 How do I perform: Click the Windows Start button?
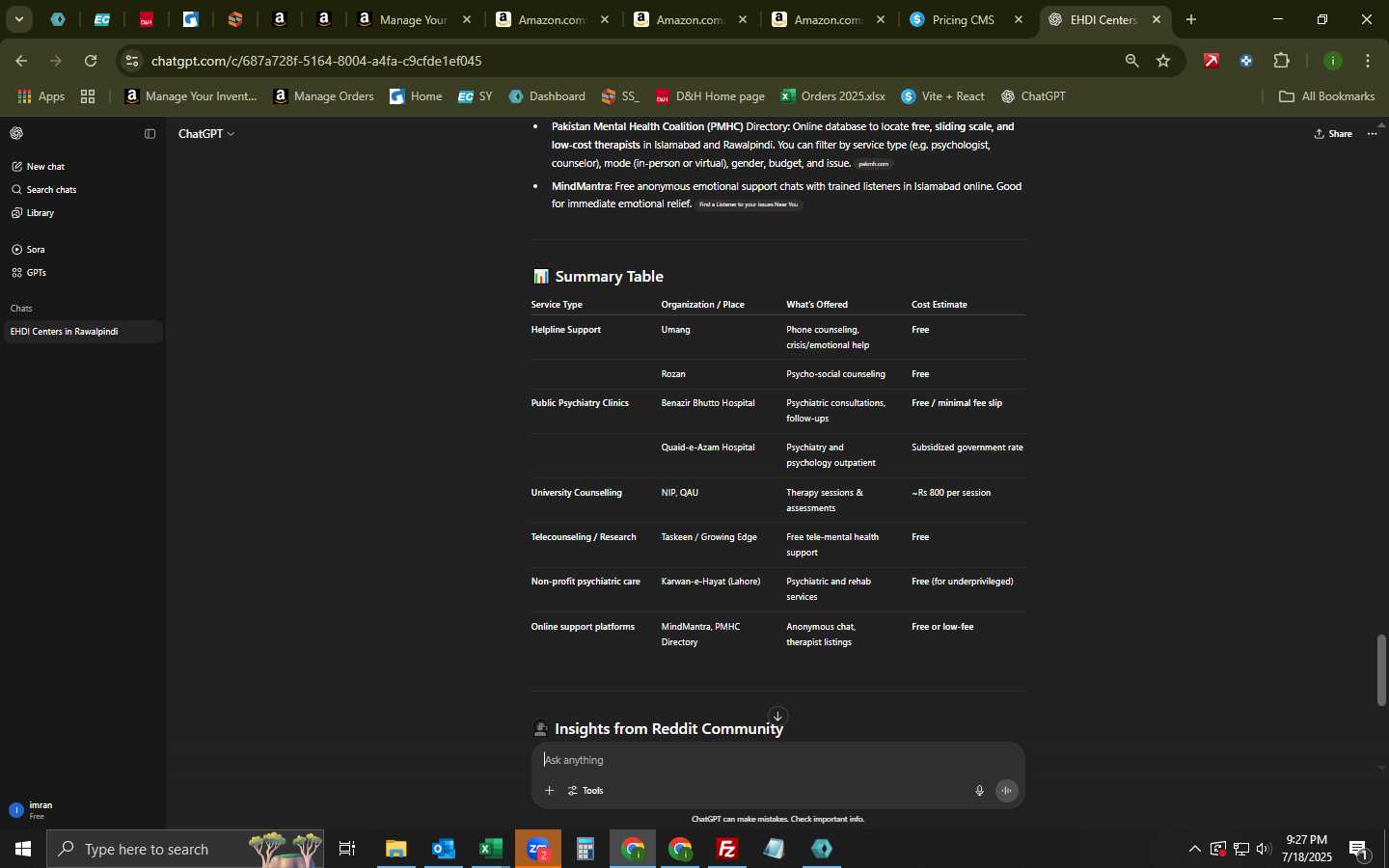(x=23, y=850)
